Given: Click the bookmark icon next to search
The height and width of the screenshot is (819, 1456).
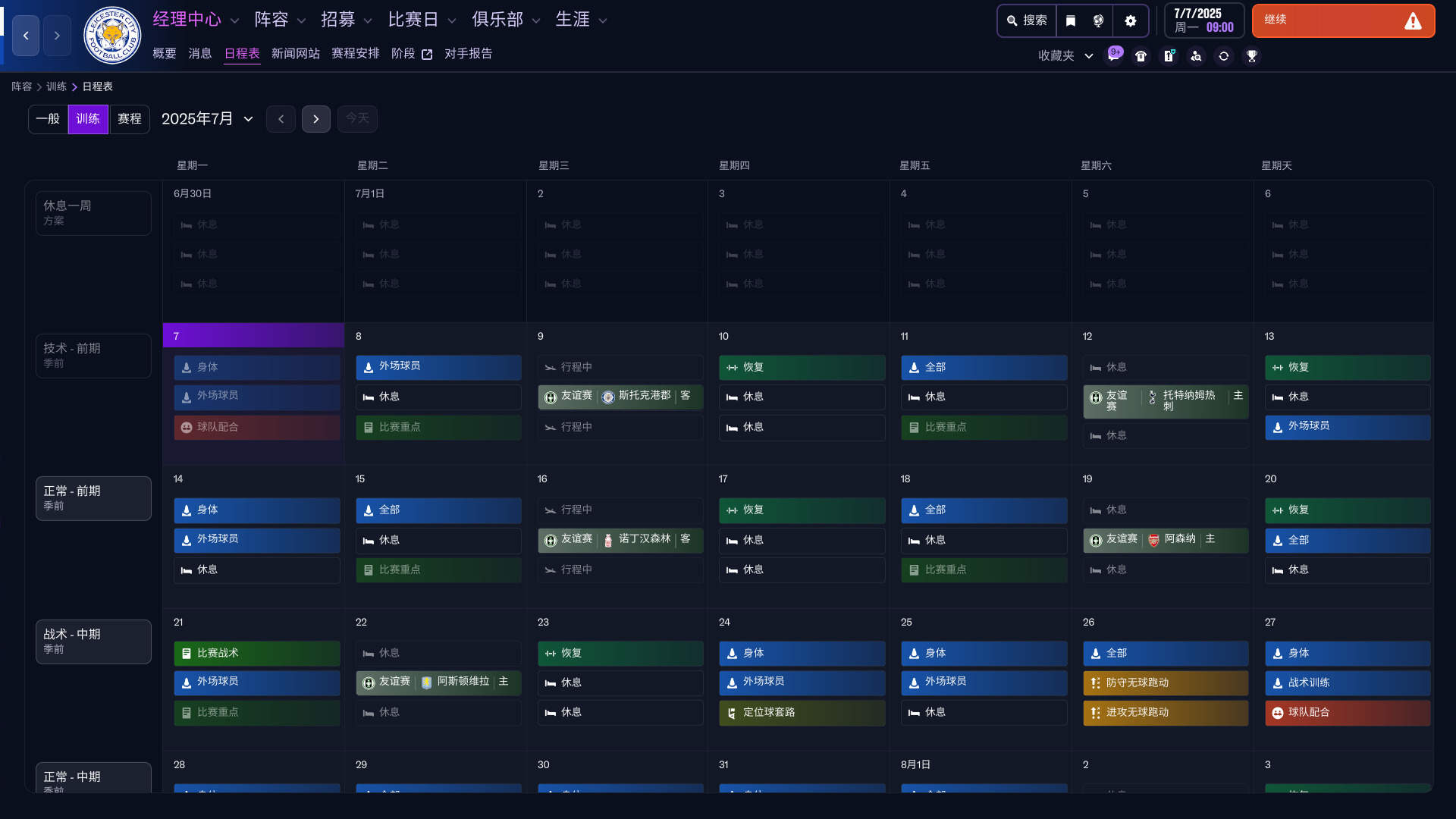Looking at the screenshot, I should pyautogui.click(x=1070, y=20).
